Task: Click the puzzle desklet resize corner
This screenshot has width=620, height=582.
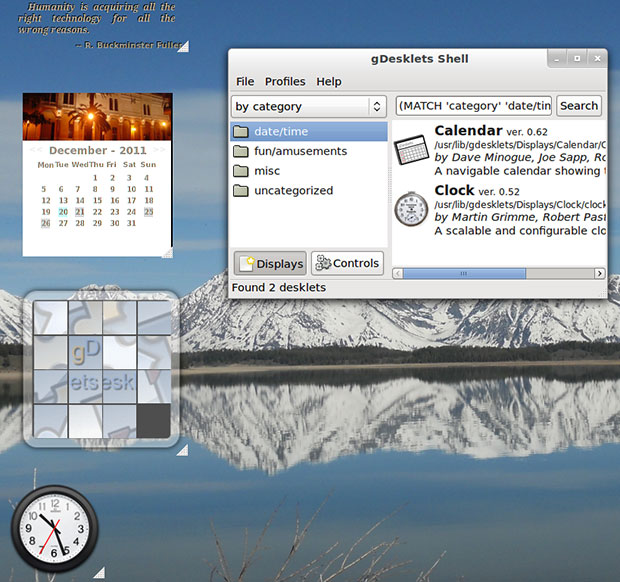Action: point(183,450)
